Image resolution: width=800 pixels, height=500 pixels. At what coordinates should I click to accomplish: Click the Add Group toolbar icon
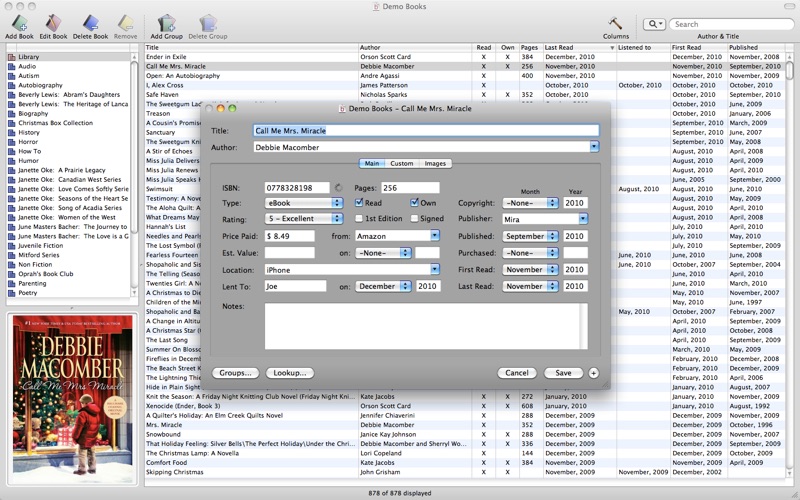[x=166, y=23]
